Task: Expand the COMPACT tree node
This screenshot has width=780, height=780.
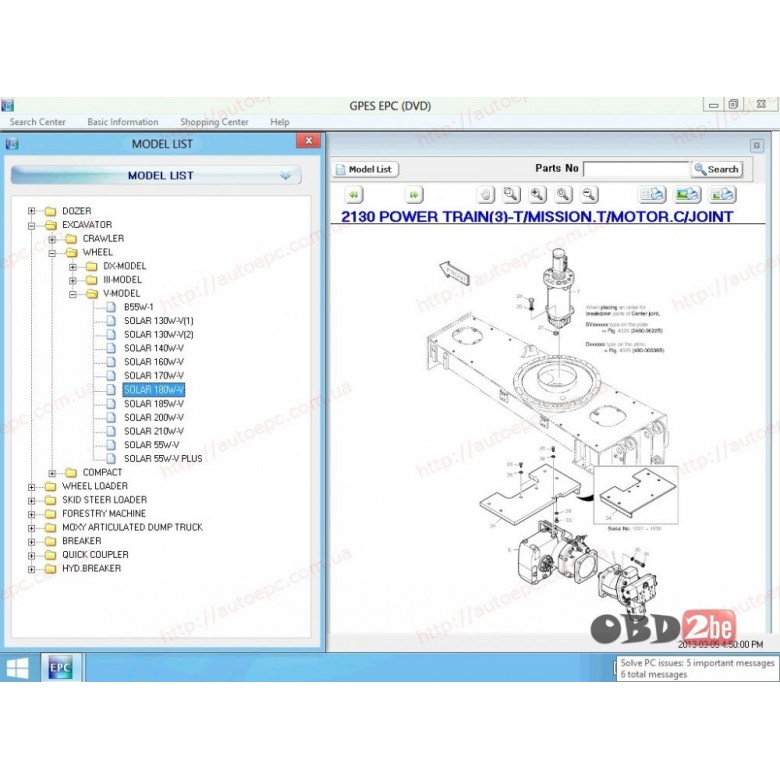Action: pyautogui.click(x=52, y=473)
